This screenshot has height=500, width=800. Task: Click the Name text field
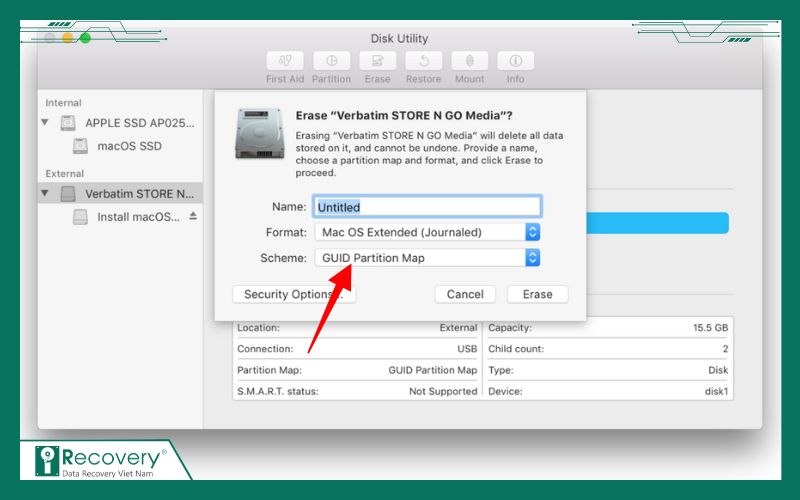coord(427,207)
